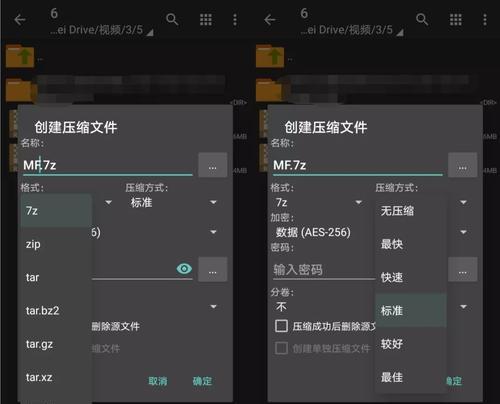Pick 快速 compression level

[411, 277]
